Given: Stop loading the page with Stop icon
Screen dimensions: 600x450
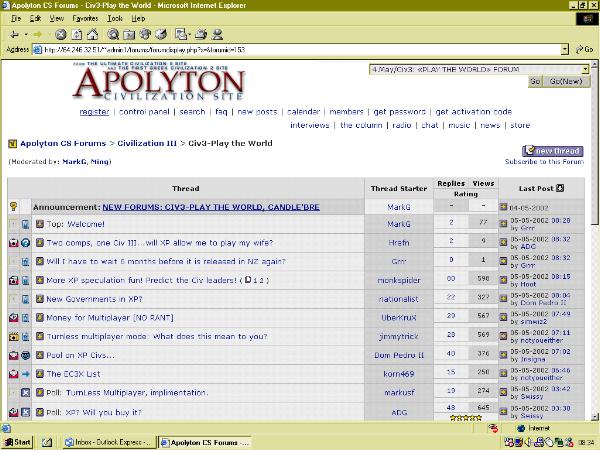Looking at the screenshot, I should tap(60, 35).
